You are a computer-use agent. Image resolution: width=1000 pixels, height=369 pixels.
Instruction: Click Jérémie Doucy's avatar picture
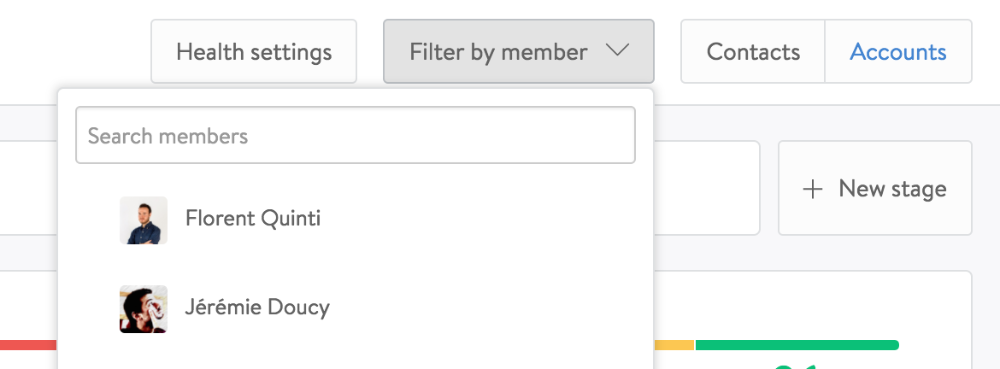(x=143, y=309)
